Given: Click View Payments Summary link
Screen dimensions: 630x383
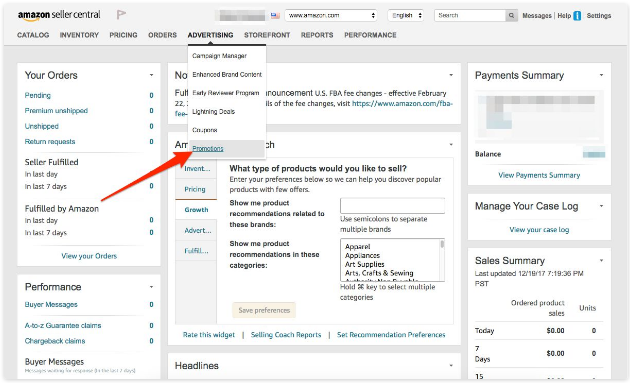Looking at the screenshot, I should 539,175.
